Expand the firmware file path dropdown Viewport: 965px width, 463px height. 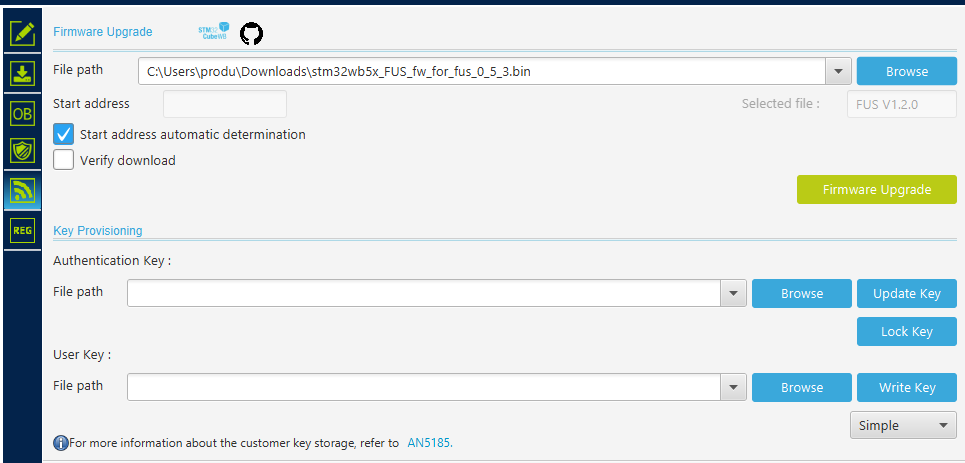click(x=838, y=71)
